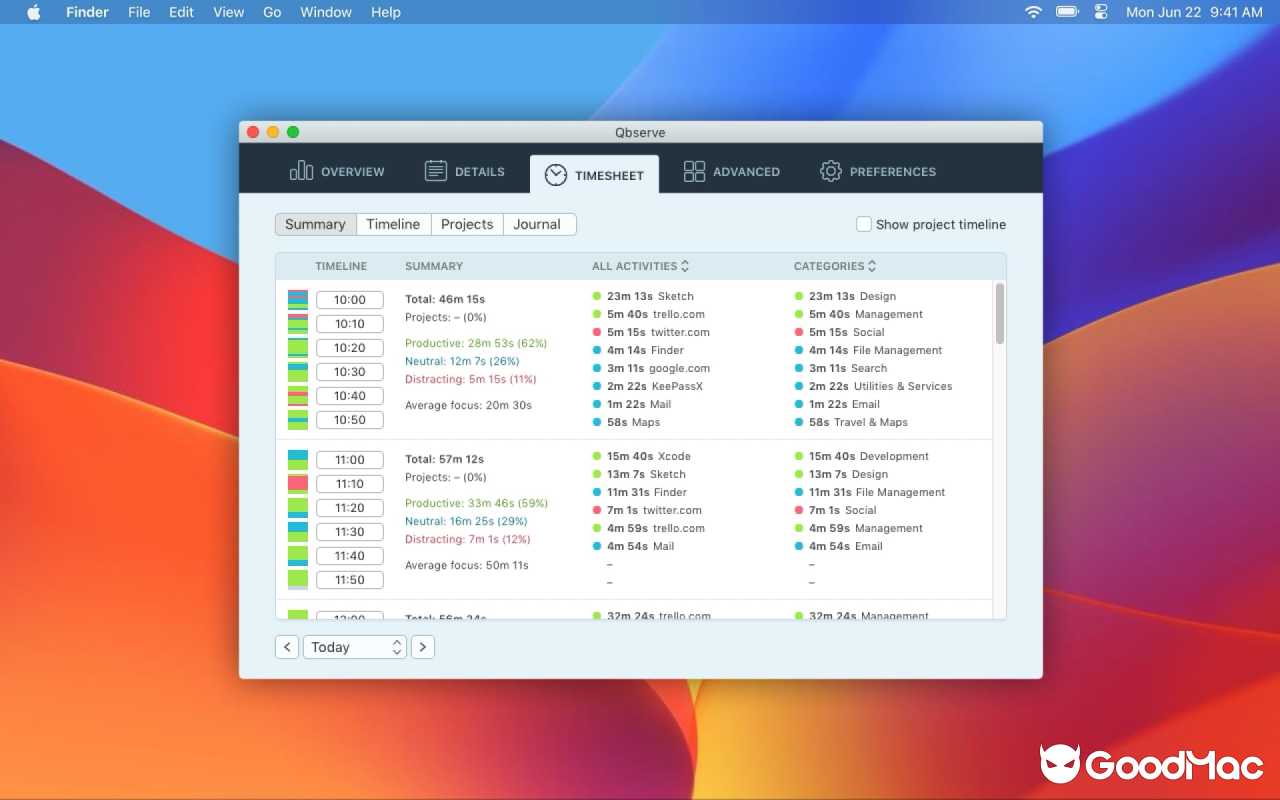Click Total: 57m 12s text
This screenshot has width=1280, height=800.
tap(445, 459)
